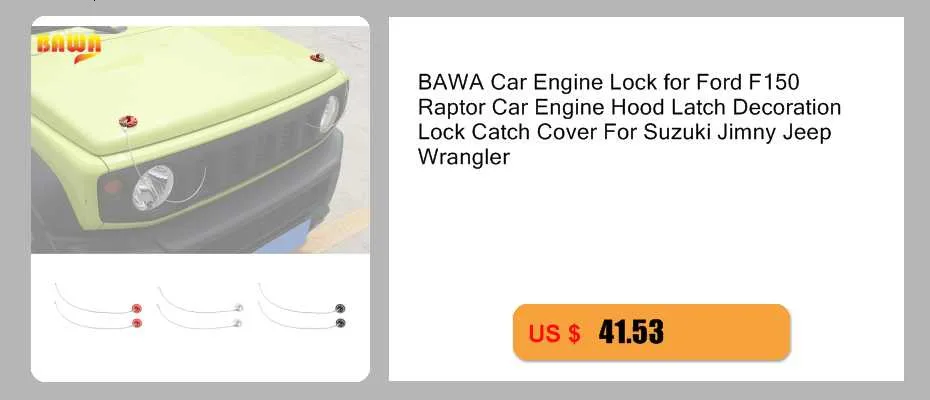Image resolution: width=930 pixels, height=400 pixels.
Task: Choose the red latch cable set variant
Action: point(98,306)
